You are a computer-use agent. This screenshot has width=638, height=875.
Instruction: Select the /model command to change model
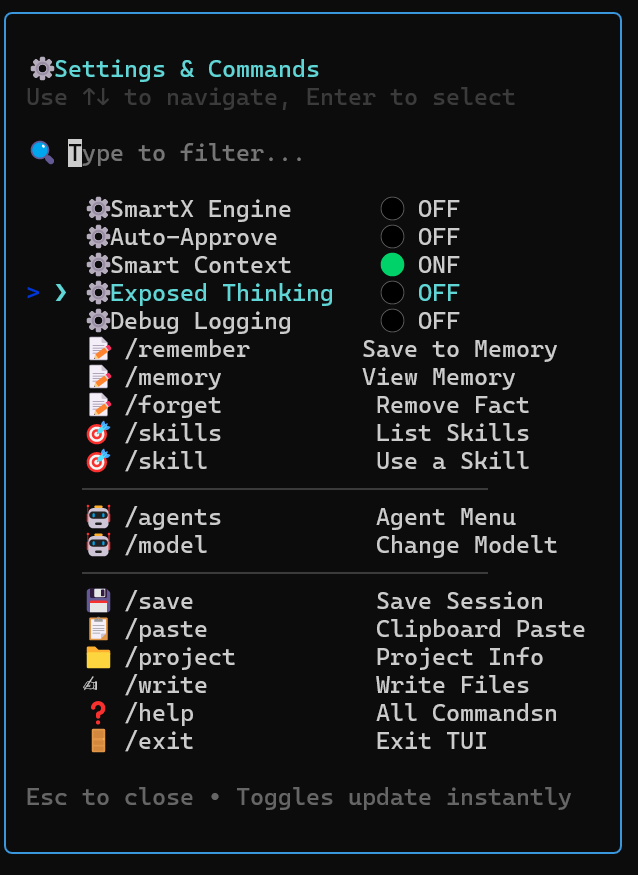(x=166, y=545)
